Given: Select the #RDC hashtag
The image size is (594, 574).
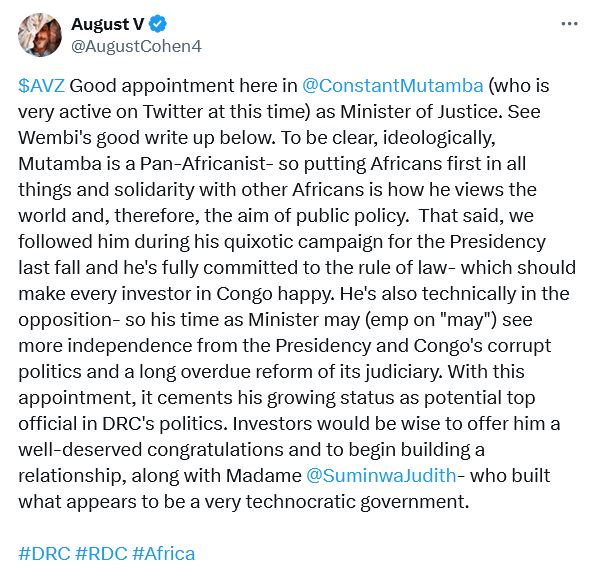Looking at the screenshot, I should click(x=101, y=554).
